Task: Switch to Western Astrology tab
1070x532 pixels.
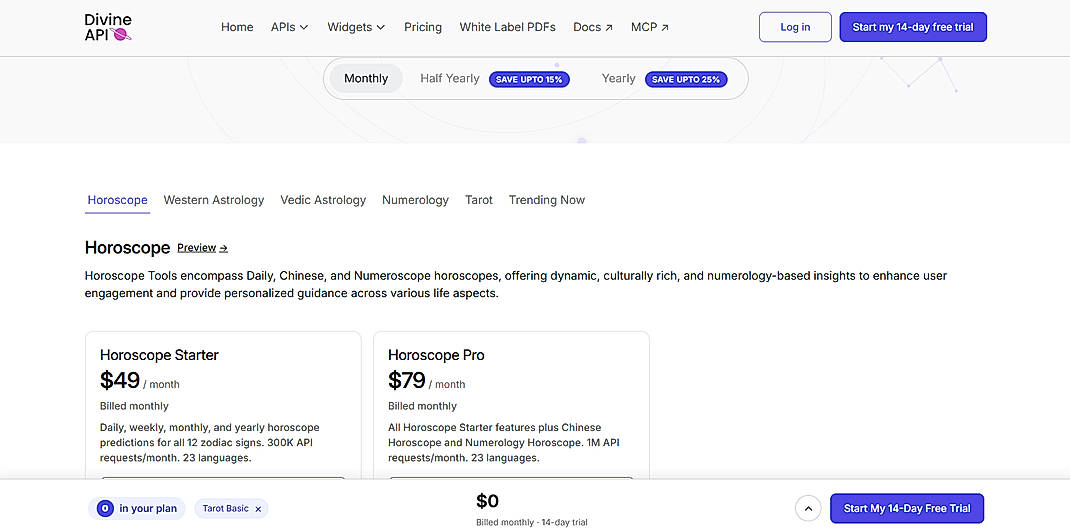Action: click(214, 200)
